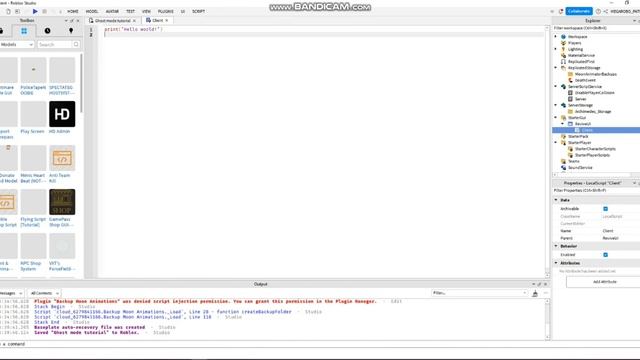Clear the Output with the broom icon
This screenshot has width=640, height=360.
pos(535,293)
